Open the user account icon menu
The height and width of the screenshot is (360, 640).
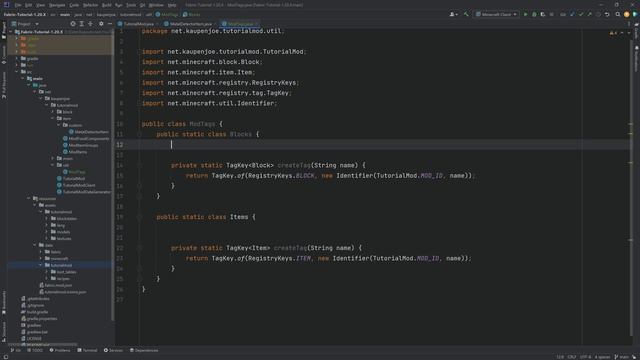[453, 14]
